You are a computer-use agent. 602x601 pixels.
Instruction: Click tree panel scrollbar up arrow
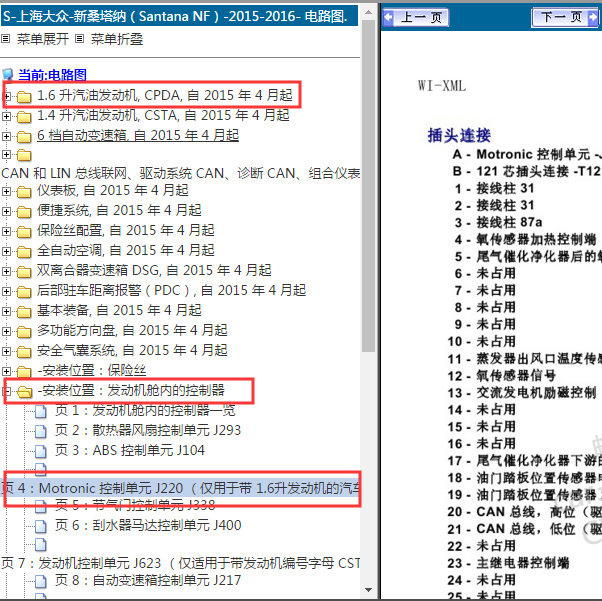[368, 12]
